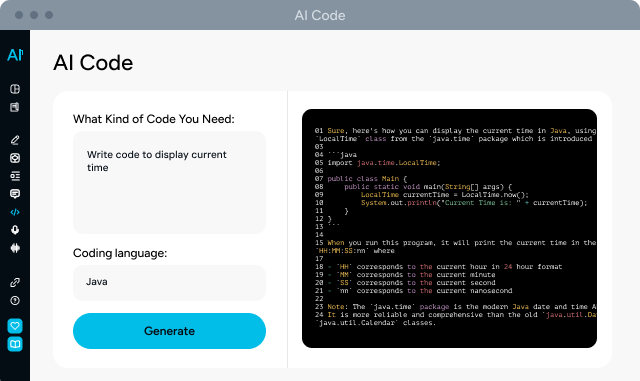
Task: Select the blue code brackets icon
Action: pyautogui.click(x=15, y=212)
